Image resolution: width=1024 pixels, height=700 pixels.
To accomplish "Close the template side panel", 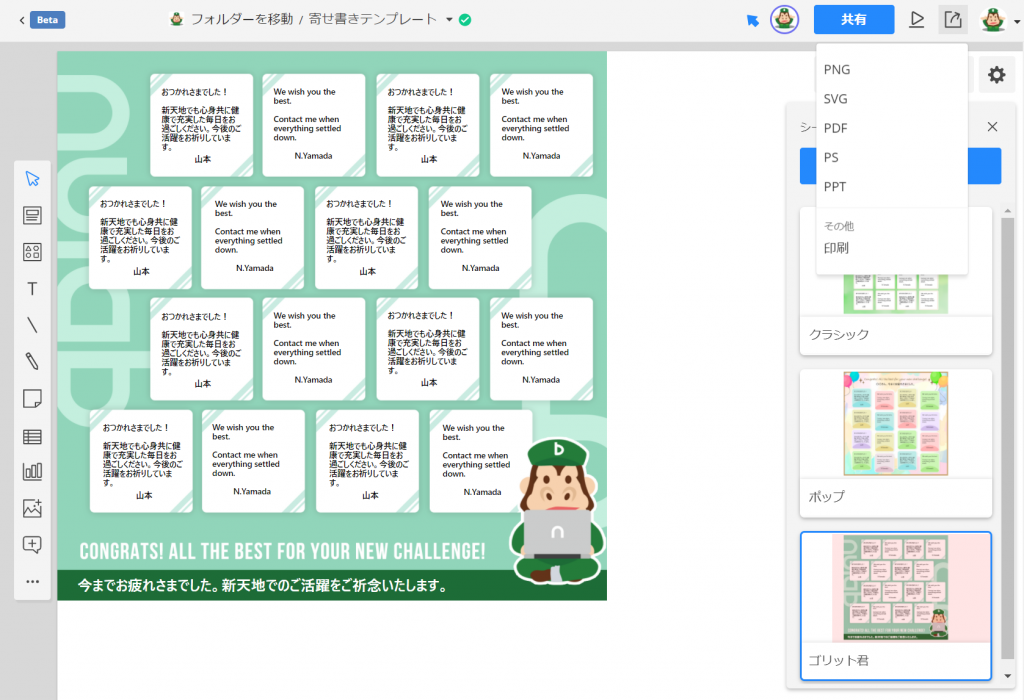I will tap(992, 127).
